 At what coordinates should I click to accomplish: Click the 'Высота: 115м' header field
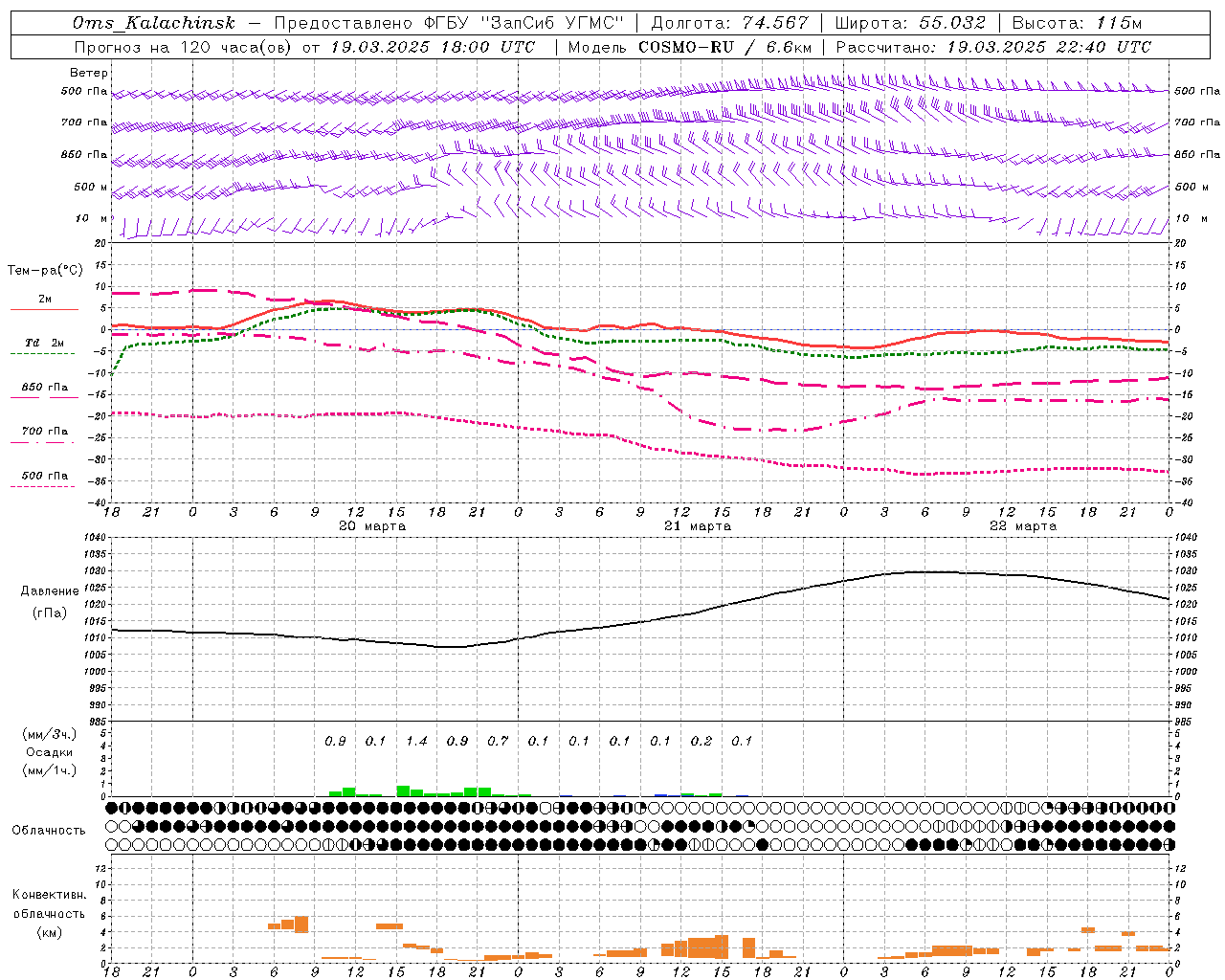(x=1077, y=23)
